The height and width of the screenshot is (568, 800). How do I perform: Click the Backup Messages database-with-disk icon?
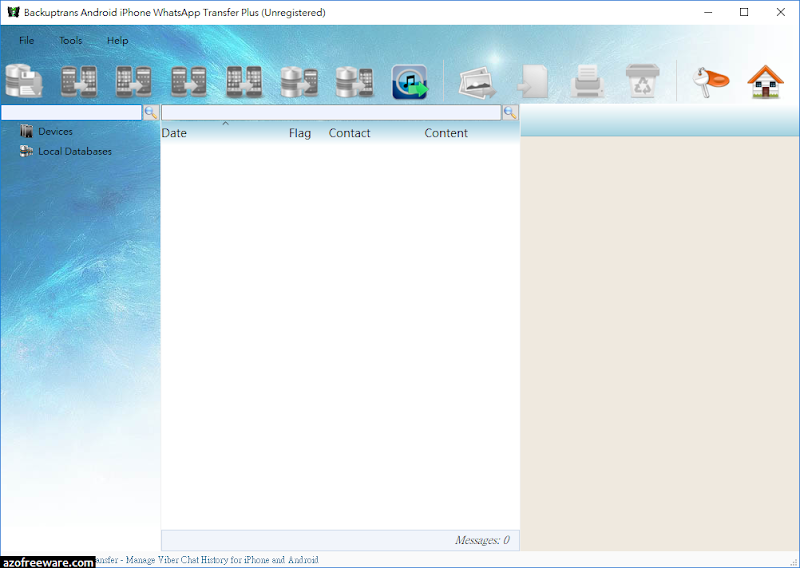click(24, 81)
